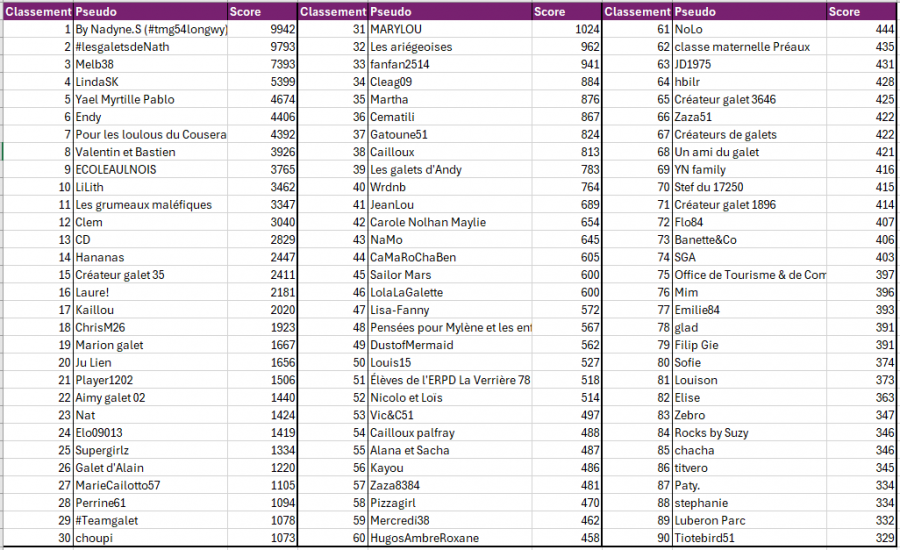
Task: Select 'Créateur galet 35' cell
Action: (150, 275)
